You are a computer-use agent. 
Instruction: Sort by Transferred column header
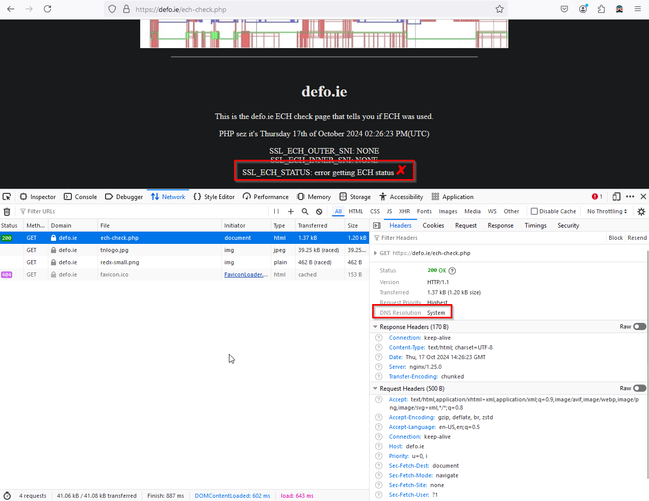click(x=320, y=226)
